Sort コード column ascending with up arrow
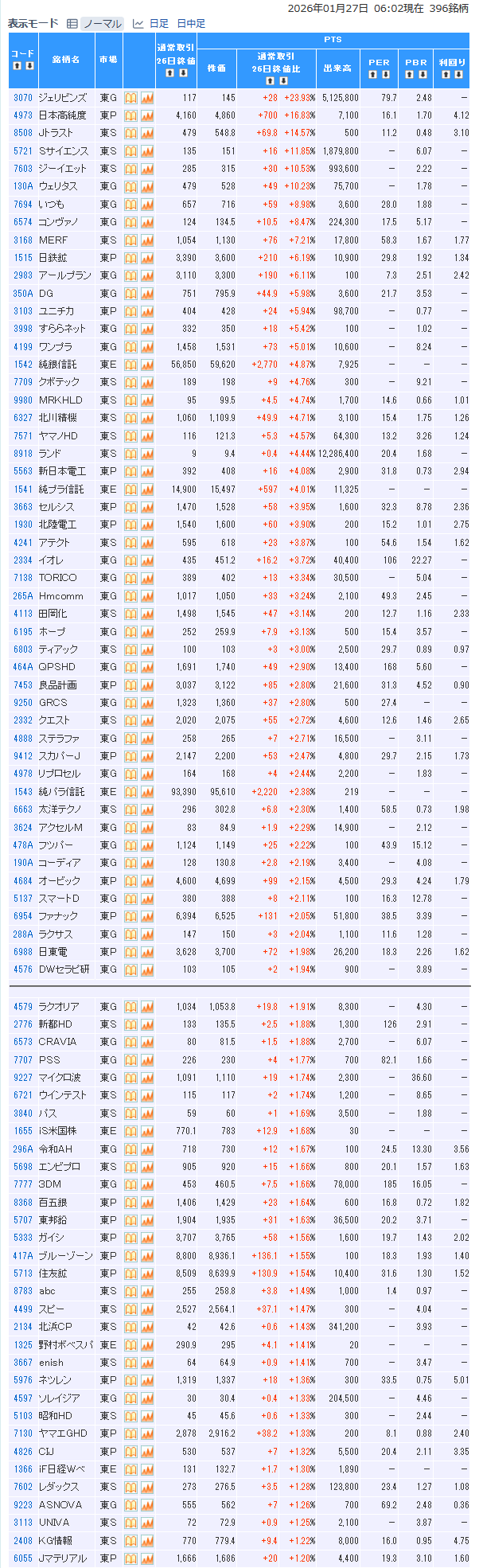This screenshot has width=479, height=1568. (17, 66)
